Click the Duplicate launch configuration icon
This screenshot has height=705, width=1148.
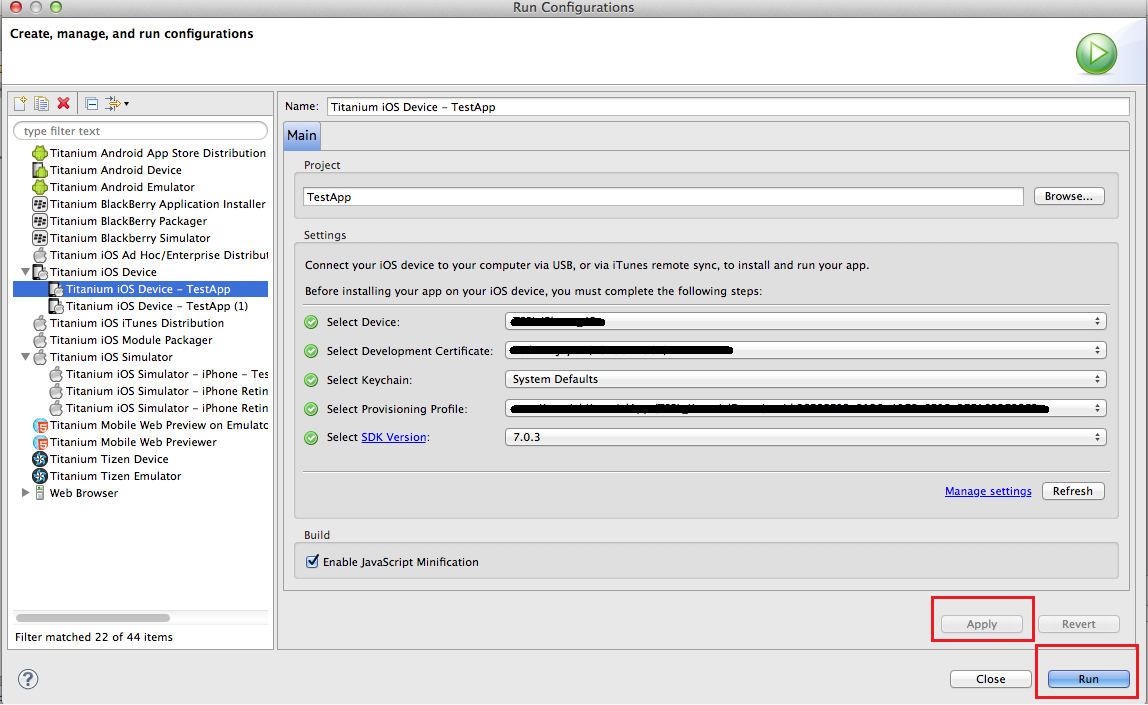[x=42, y=103]
